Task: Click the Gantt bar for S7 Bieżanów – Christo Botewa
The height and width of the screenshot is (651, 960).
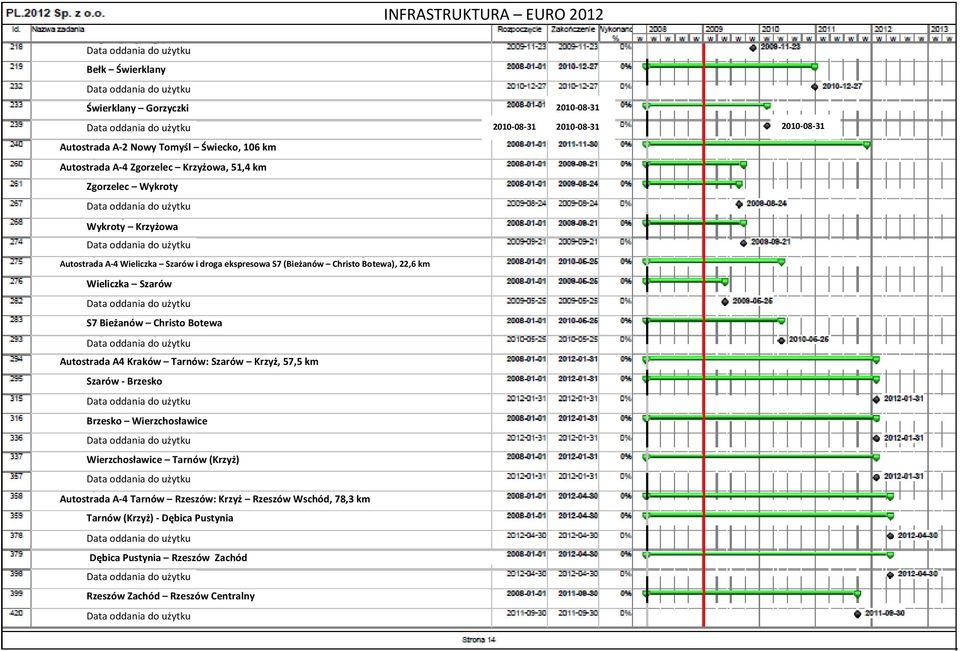Action: pos(714,320)
